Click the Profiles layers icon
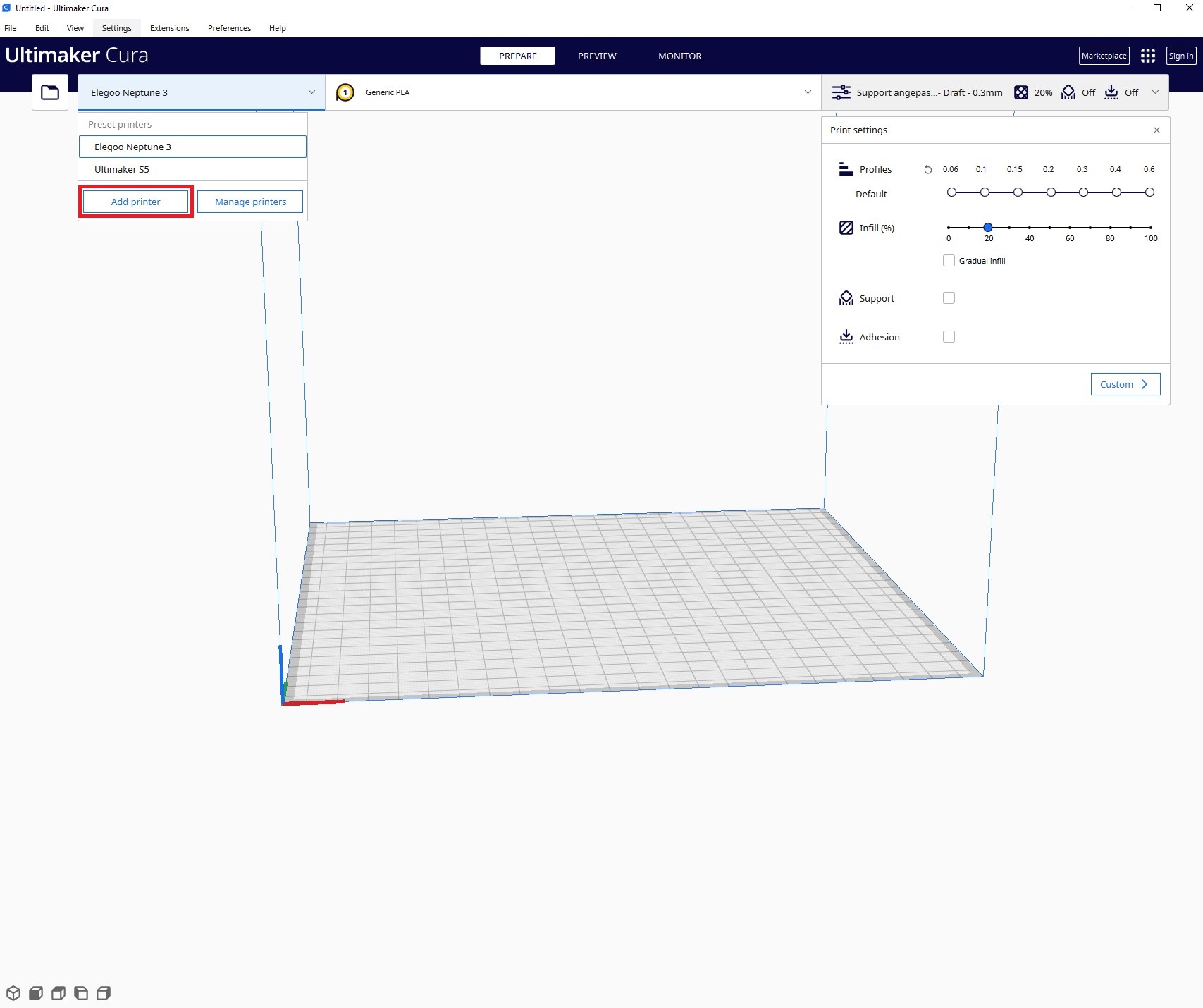Screen dimensions: 1203x1008 point(846,169)
